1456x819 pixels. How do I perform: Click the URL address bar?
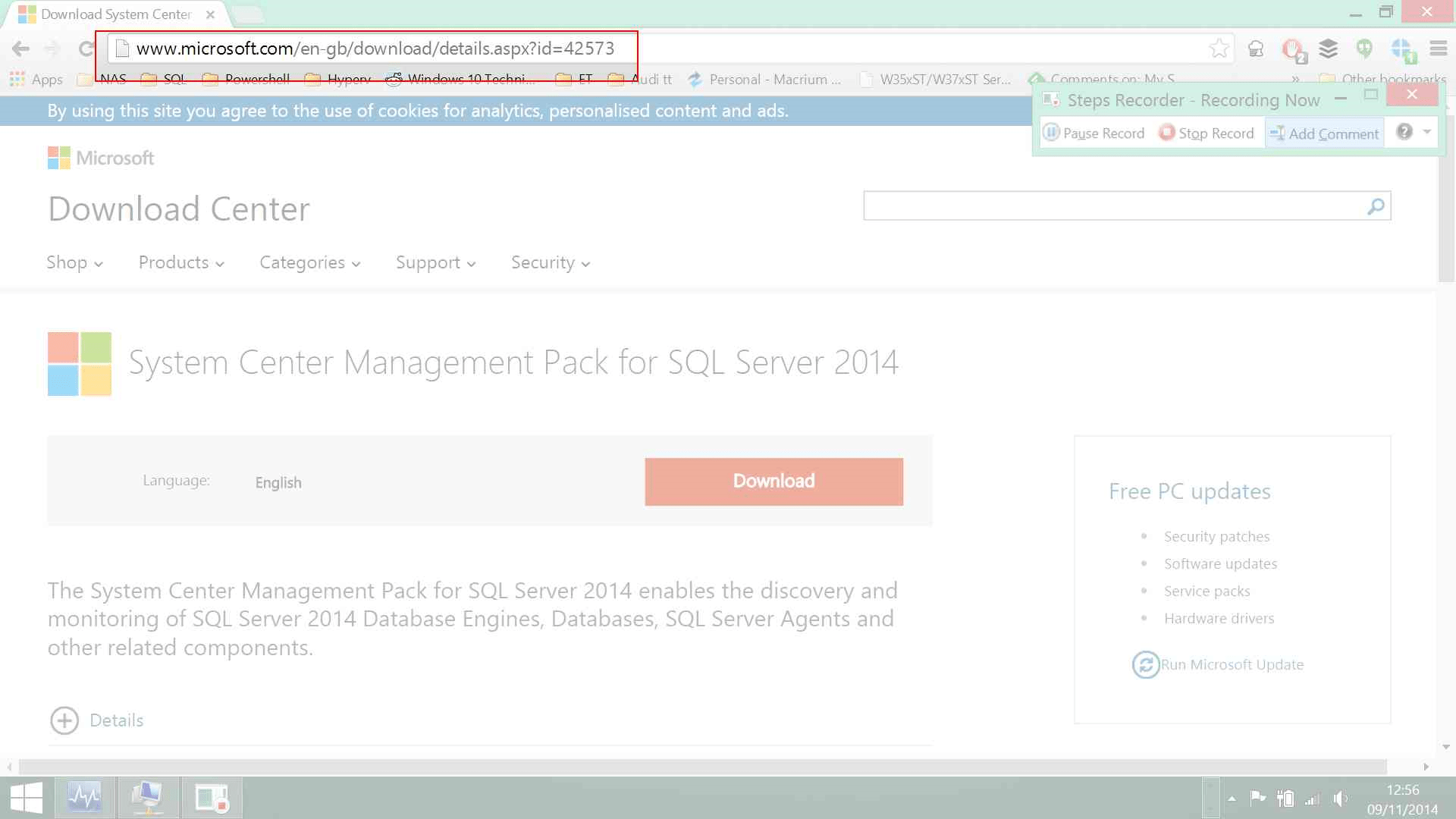tap(671, 49)
